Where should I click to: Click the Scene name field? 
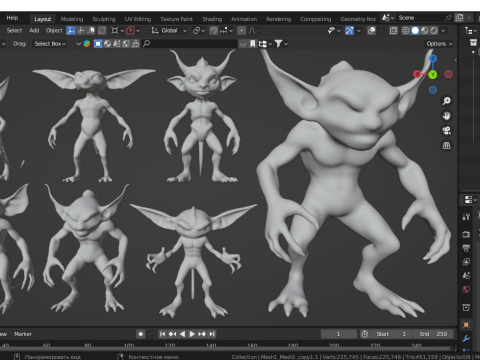click(420, 18)
